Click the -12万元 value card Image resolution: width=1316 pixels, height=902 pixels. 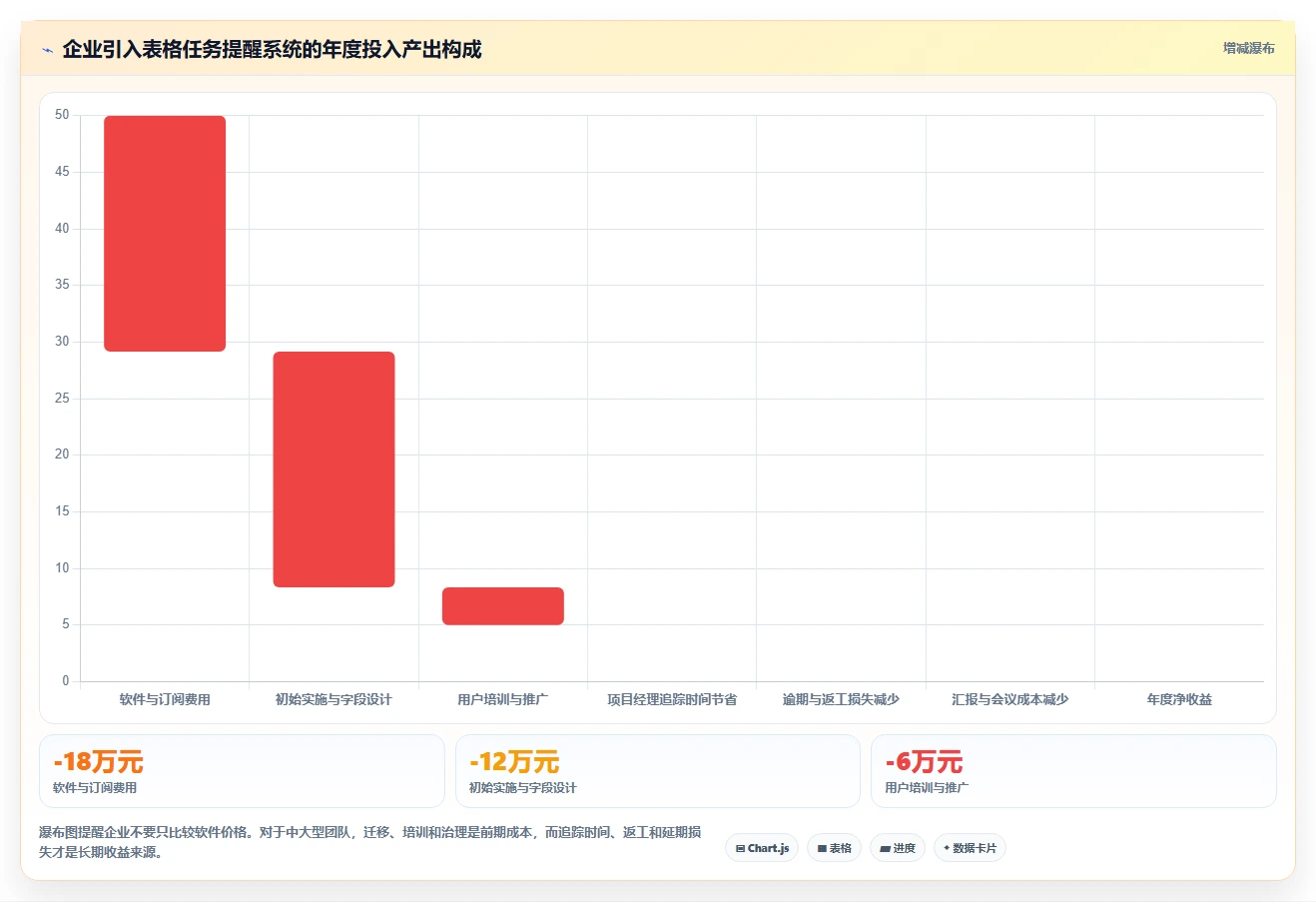(658, 771)
